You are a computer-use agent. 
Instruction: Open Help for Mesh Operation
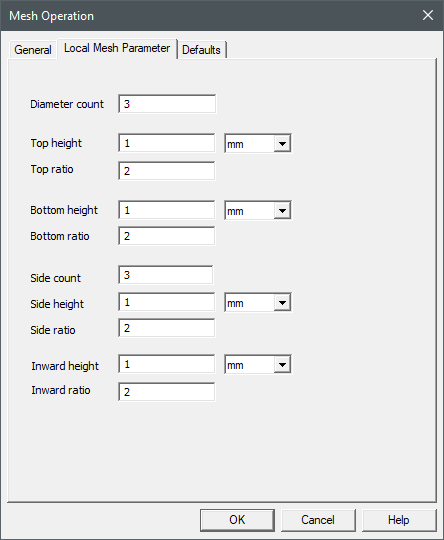(x=399, y=520)
